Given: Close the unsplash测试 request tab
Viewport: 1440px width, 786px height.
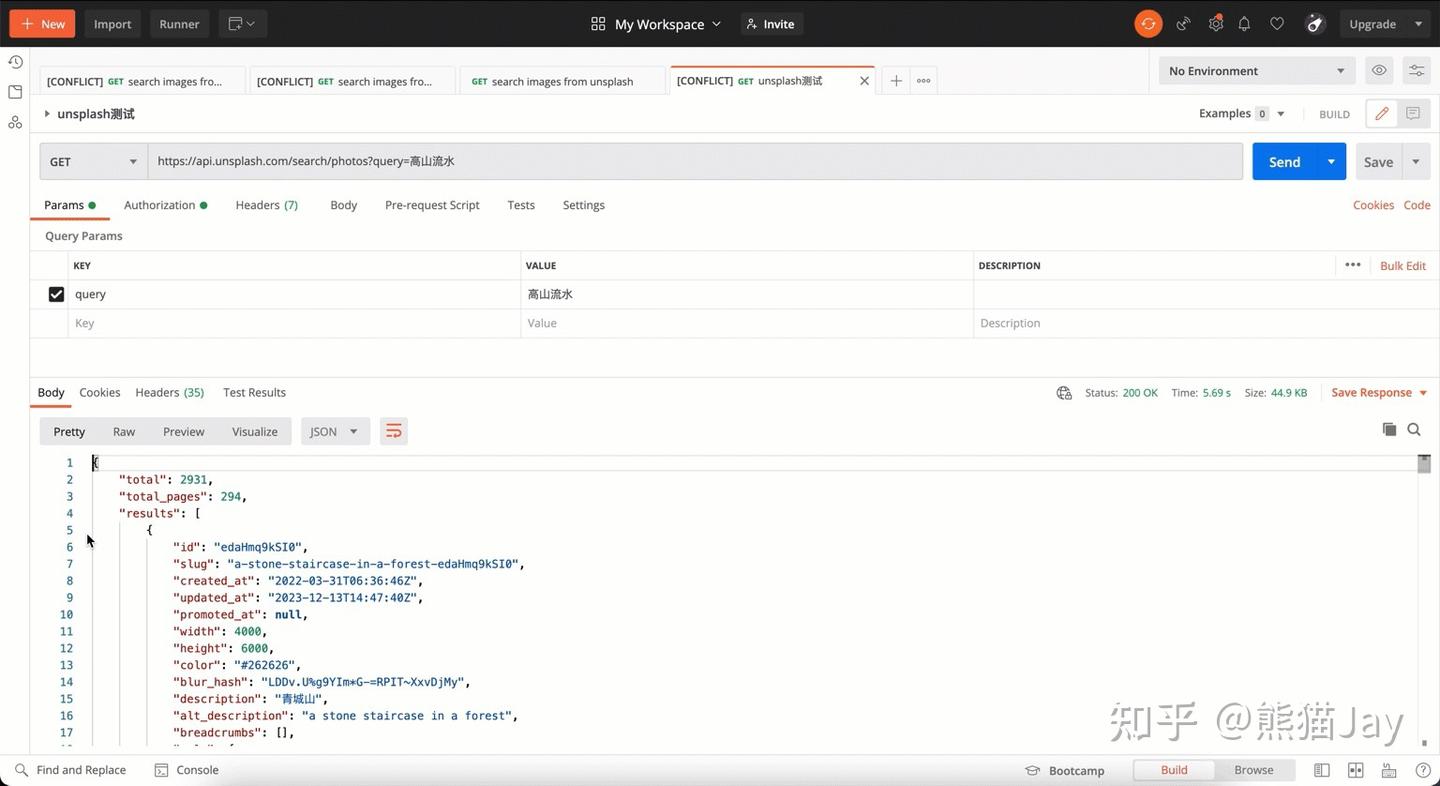Looking at the screenshot, I should pos(864,81).
